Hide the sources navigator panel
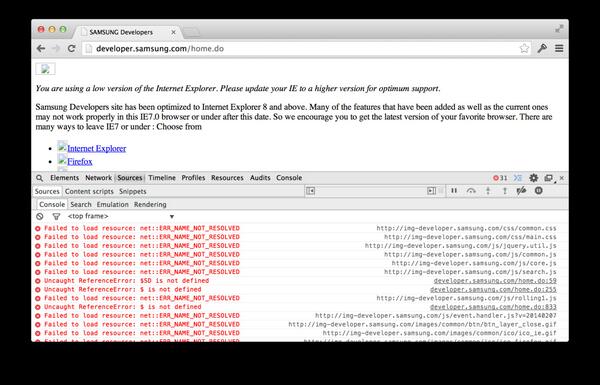Screen dimensions: 600x385 click(x=310, y=191)
